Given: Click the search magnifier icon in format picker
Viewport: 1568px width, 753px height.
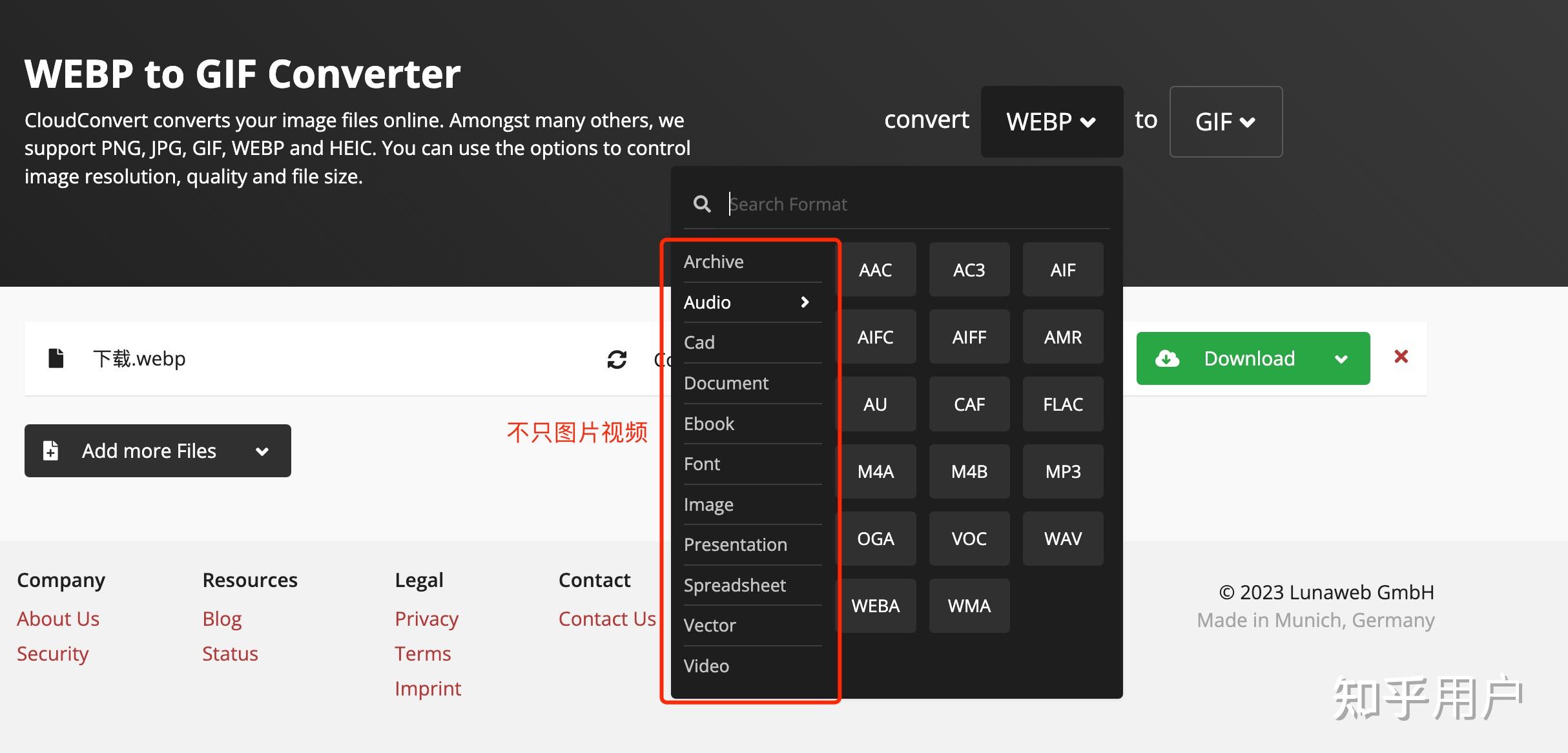Looking at the screenshot, I should point(702,203).
